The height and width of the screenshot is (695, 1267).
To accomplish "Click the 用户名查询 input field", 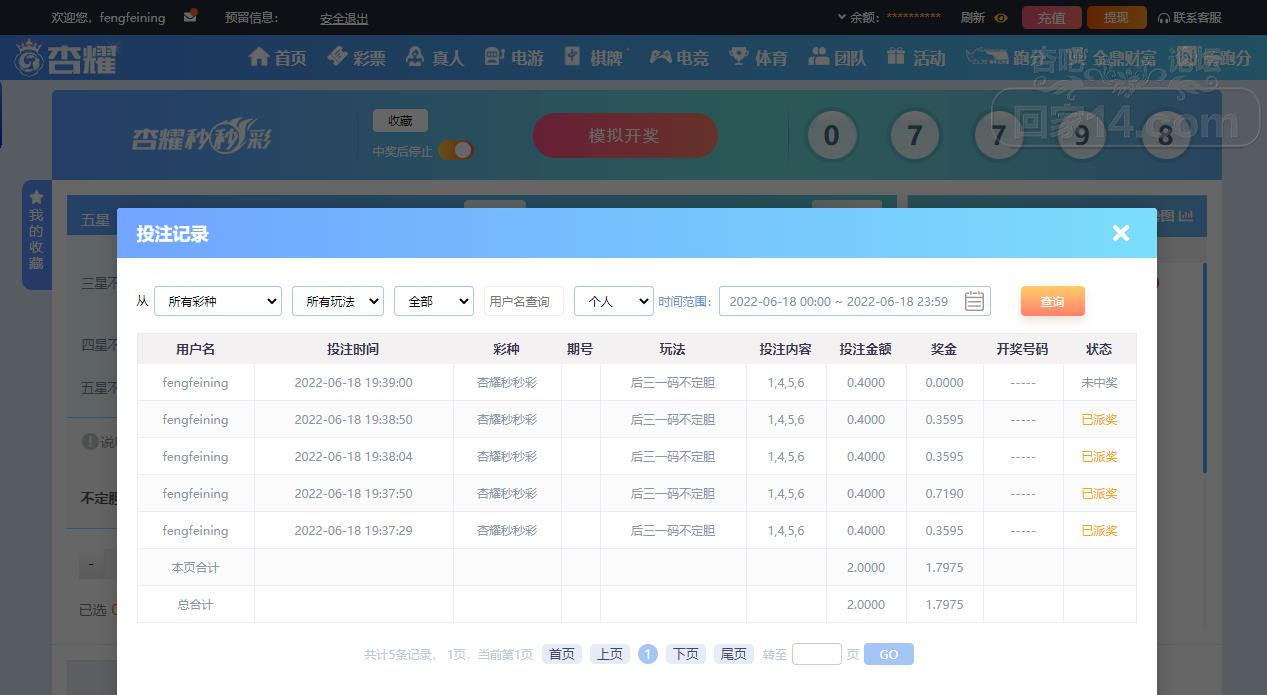I will (x=523, y=301).
